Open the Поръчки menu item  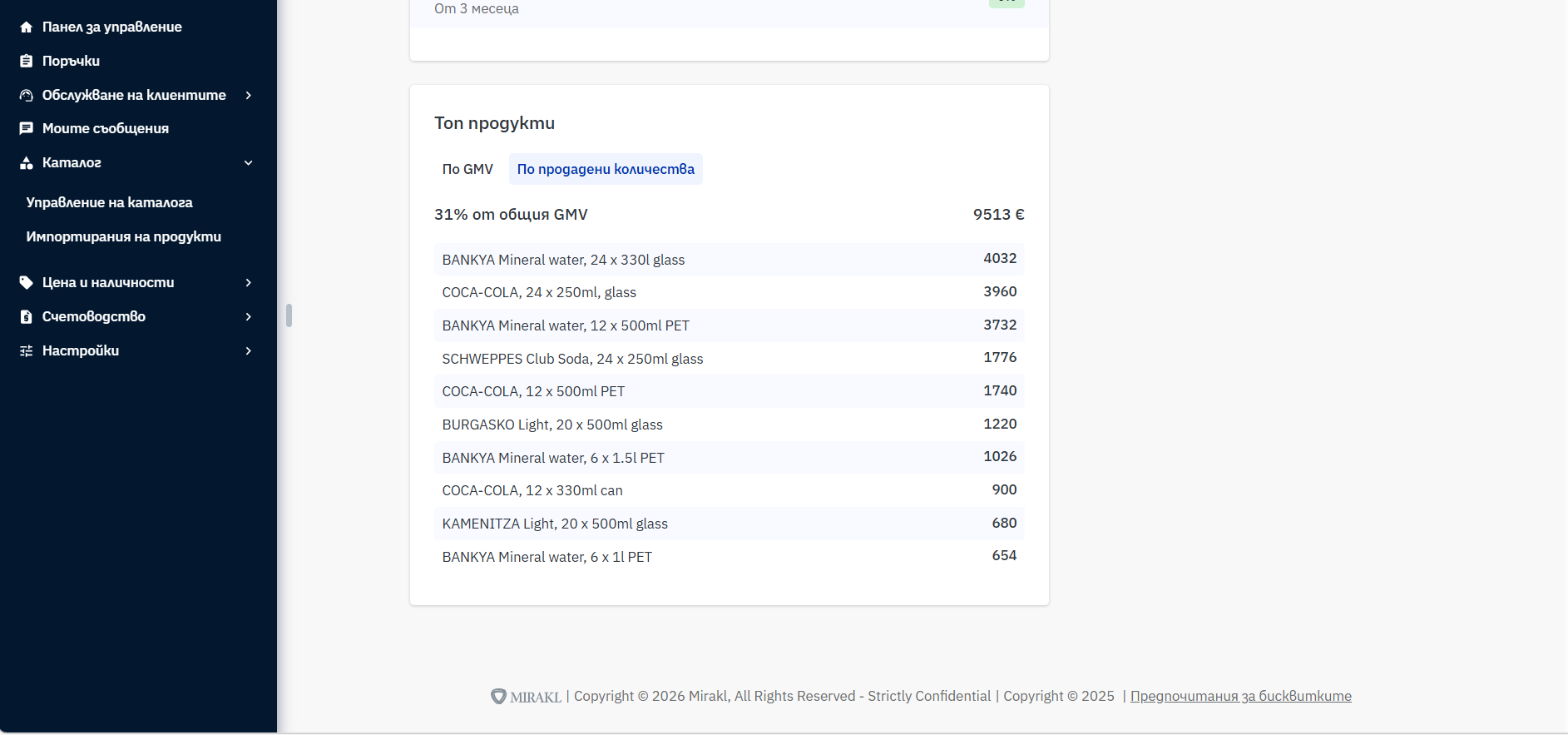(71, 61)
